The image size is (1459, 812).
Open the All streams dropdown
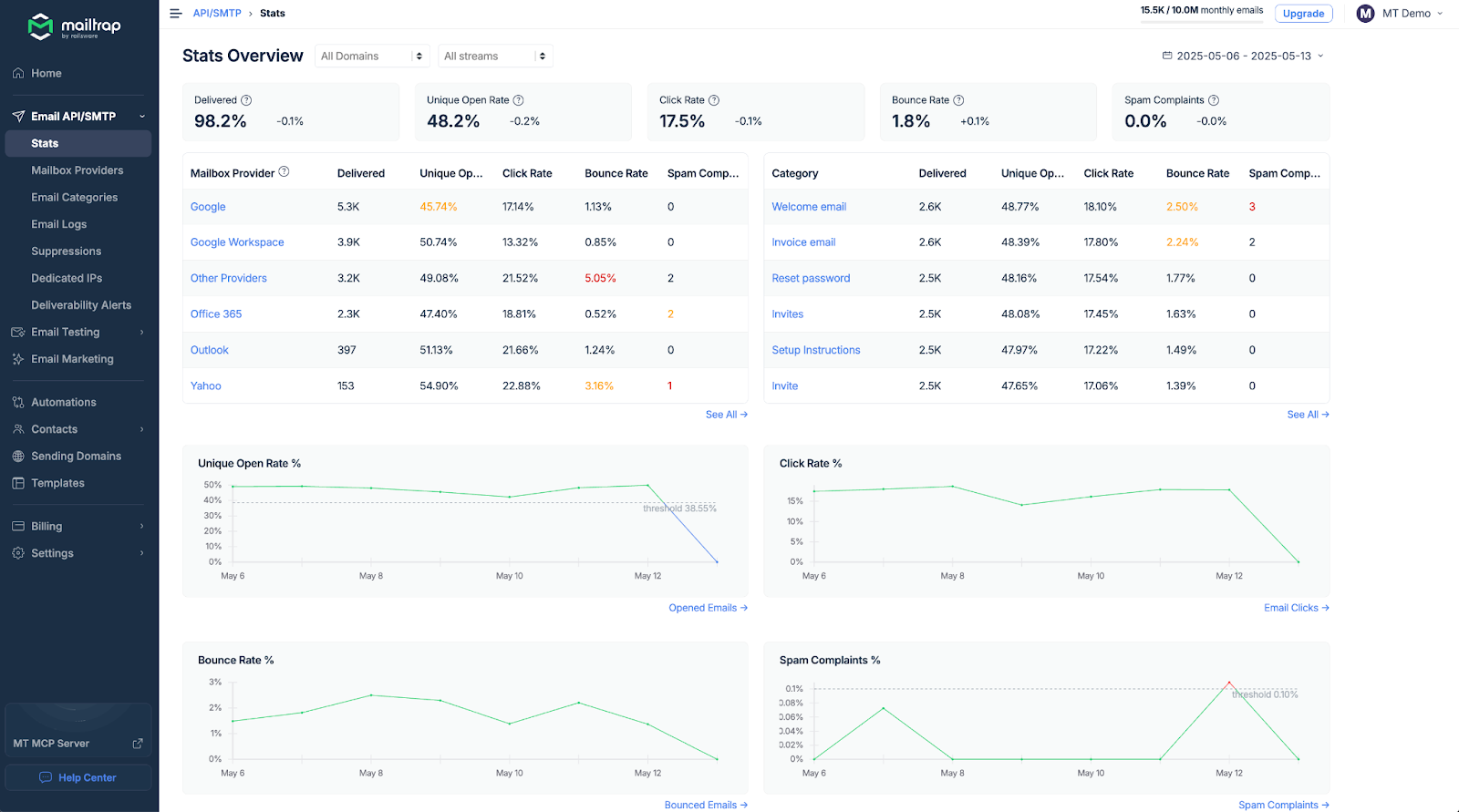pos(495,57)
